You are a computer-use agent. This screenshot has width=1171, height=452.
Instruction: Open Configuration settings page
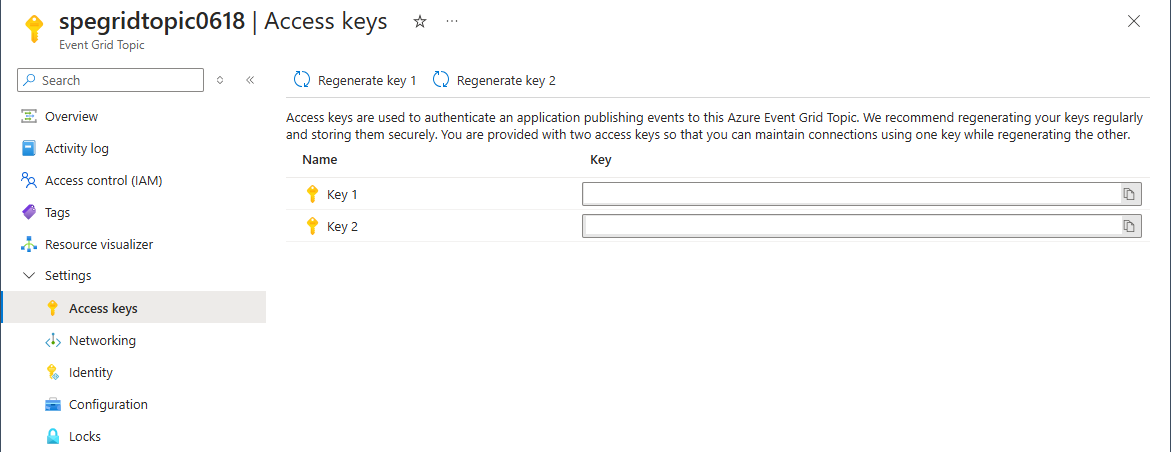108,405
